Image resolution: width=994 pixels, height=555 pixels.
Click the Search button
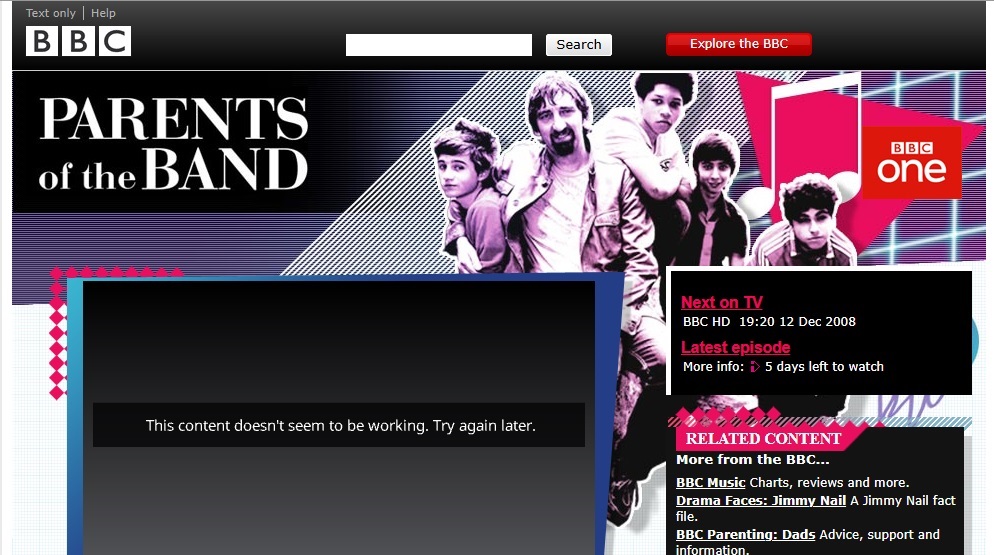coord(579,45)
